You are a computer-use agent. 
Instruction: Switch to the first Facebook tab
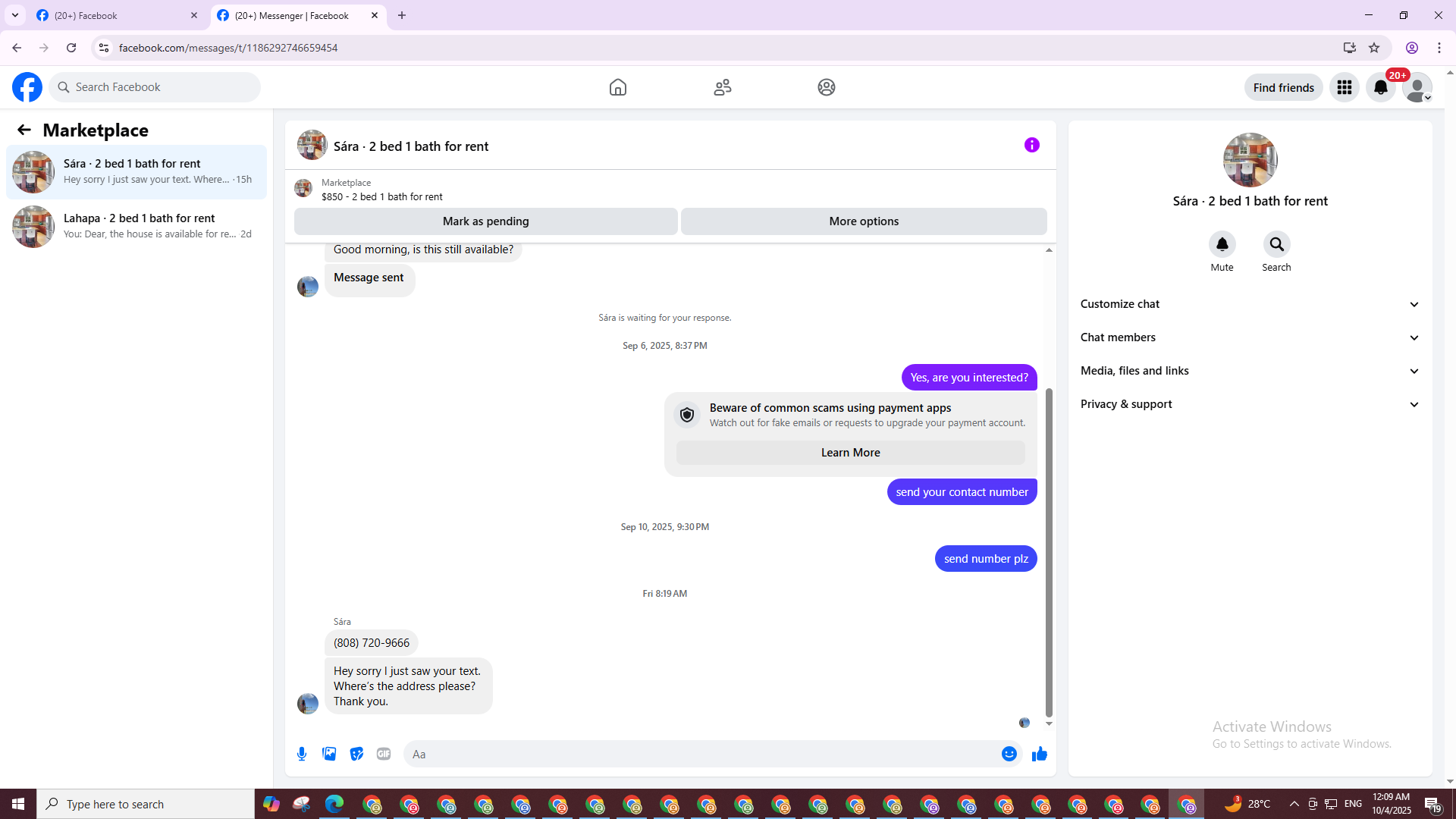tap(116, 15)
